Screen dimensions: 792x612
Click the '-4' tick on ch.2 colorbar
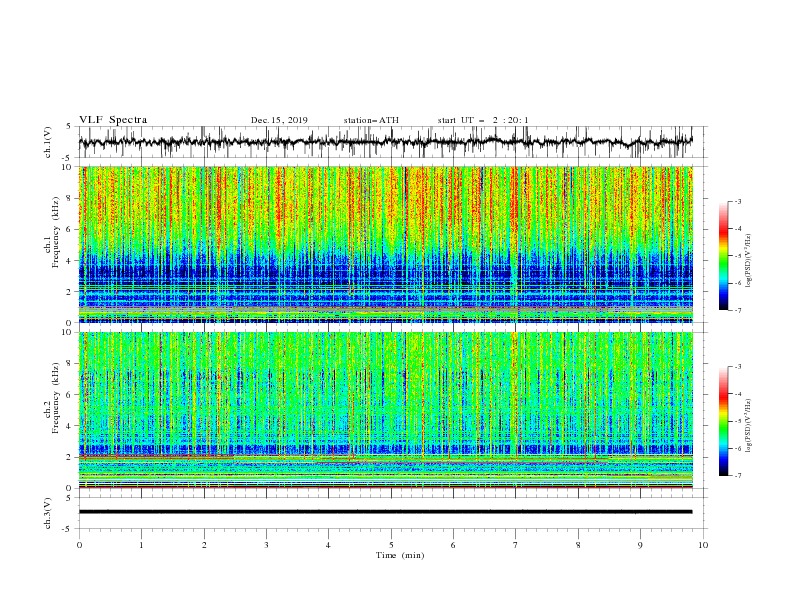pos(738,394)
